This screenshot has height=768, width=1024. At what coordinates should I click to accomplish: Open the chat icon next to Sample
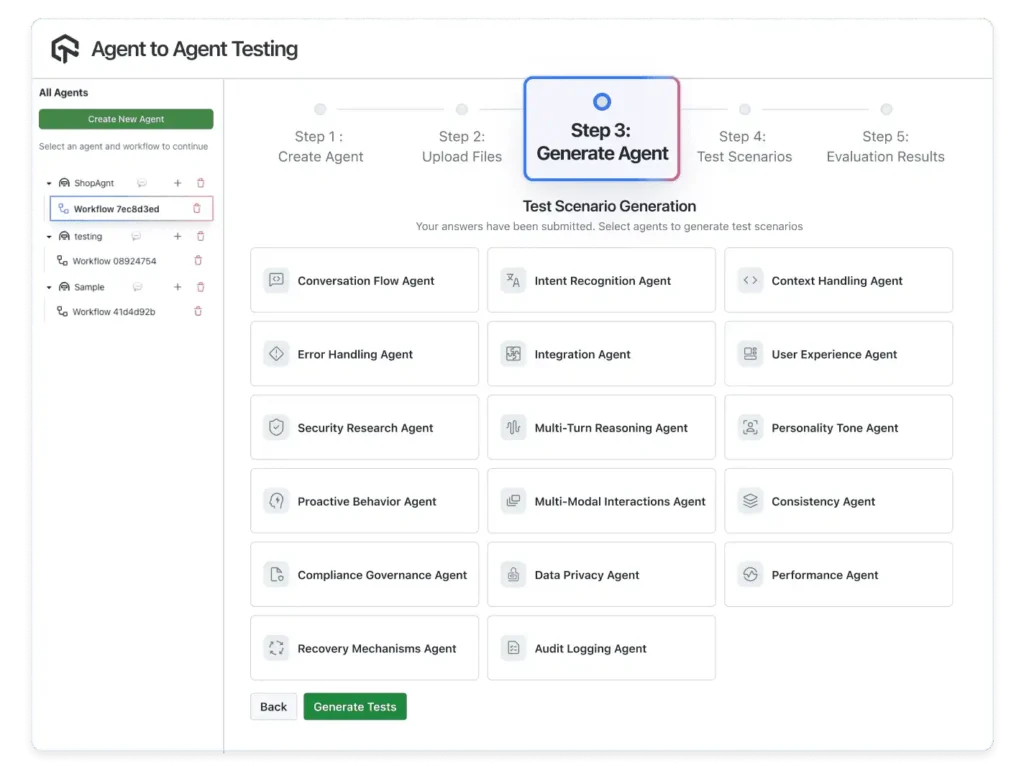(137, 288)
